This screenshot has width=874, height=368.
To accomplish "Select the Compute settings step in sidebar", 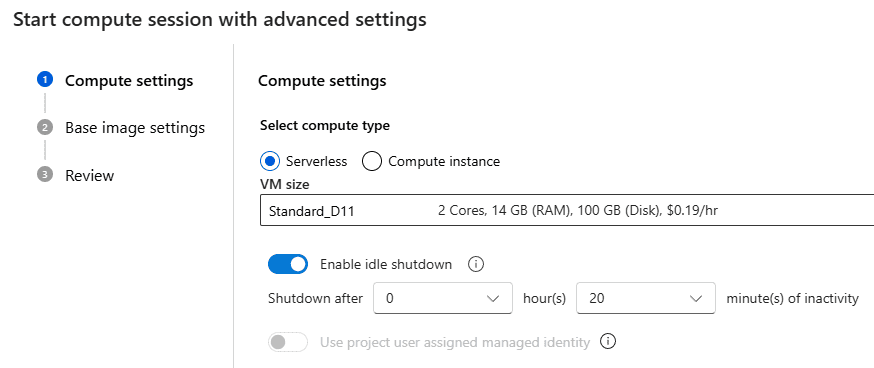I will 129,80.
